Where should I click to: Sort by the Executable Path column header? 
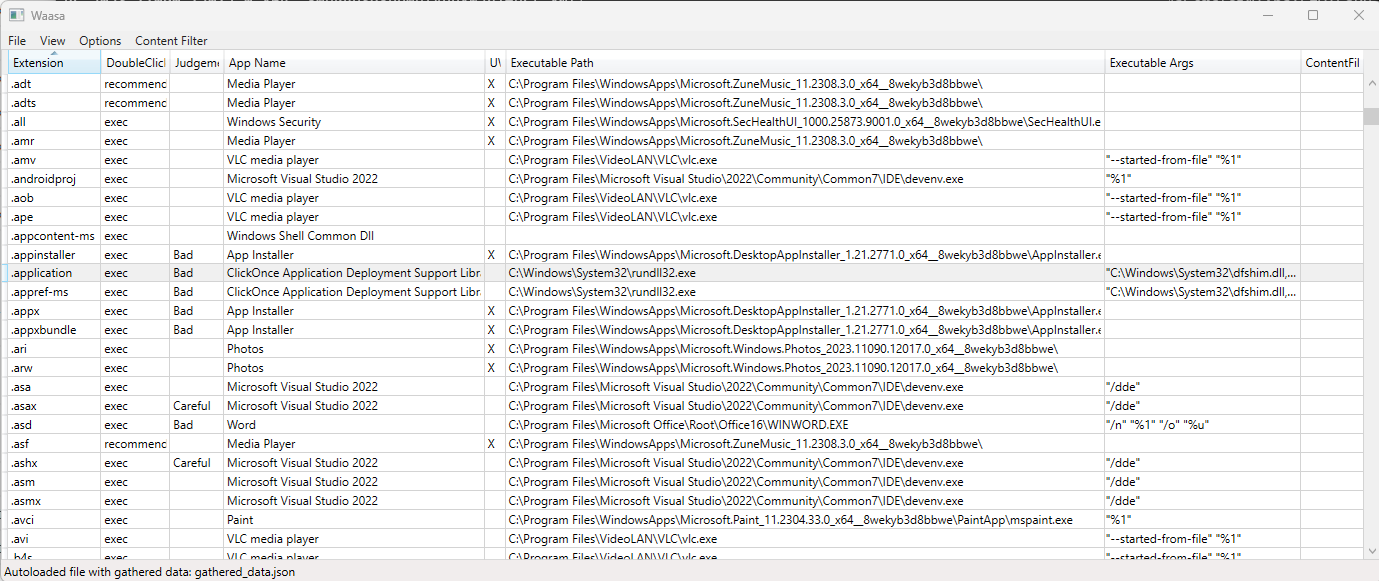pos(805,63)
